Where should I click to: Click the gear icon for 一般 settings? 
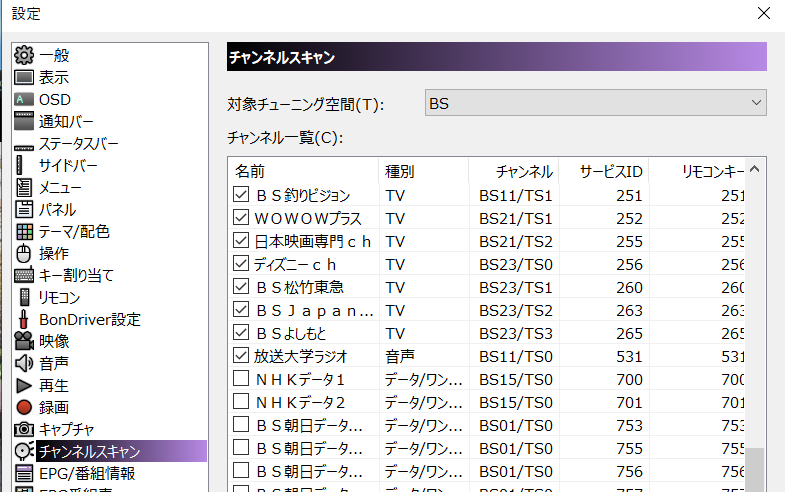click(x=24, y=55)
